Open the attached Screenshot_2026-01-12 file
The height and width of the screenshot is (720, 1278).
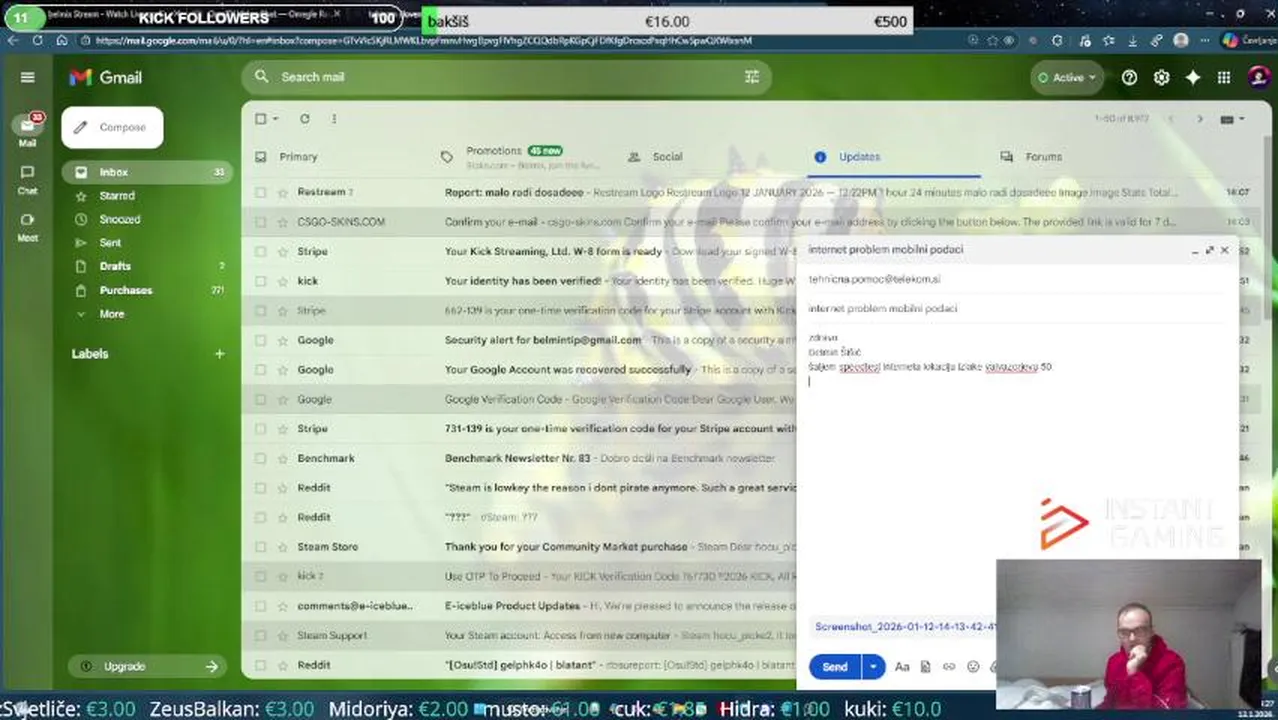[905, 627]
